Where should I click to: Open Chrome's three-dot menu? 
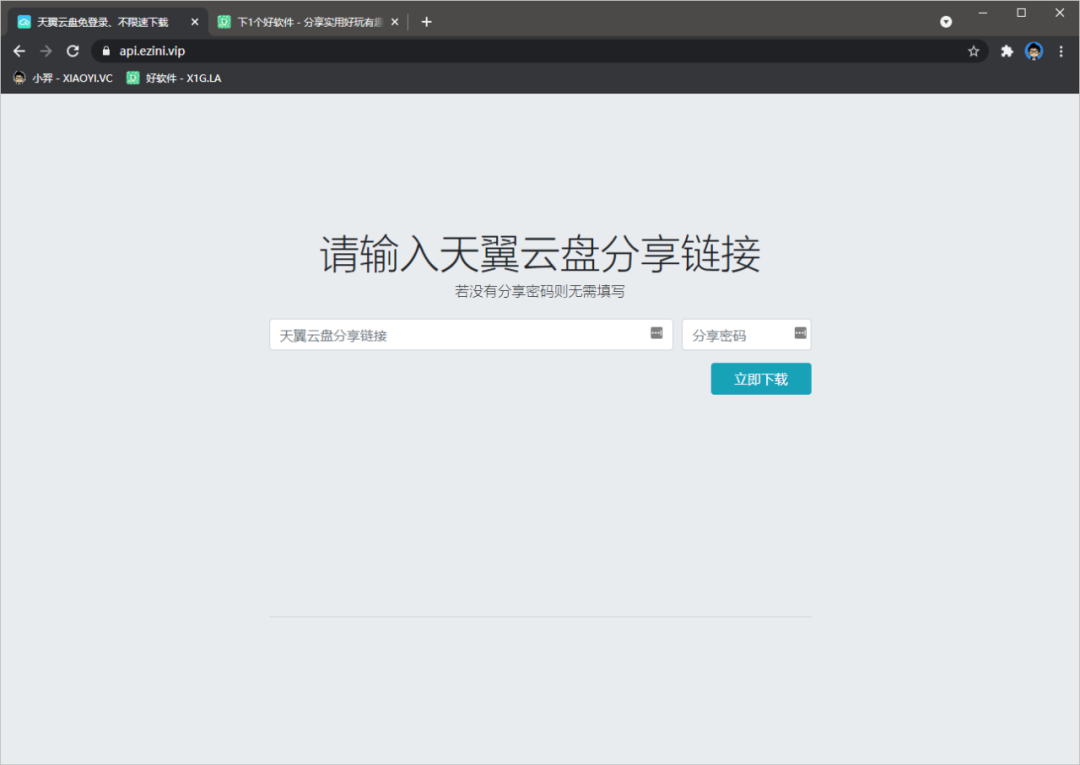point(1061,51)
